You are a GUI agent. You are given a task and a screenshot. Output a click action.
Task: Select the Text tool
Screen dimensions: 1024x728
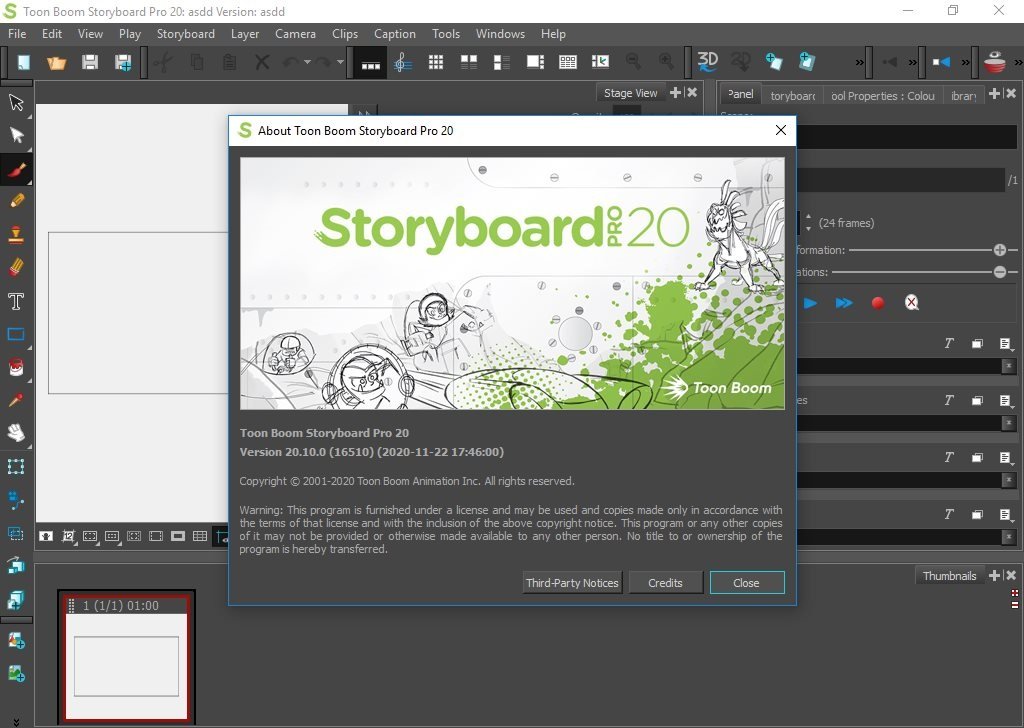pos(16,301)
